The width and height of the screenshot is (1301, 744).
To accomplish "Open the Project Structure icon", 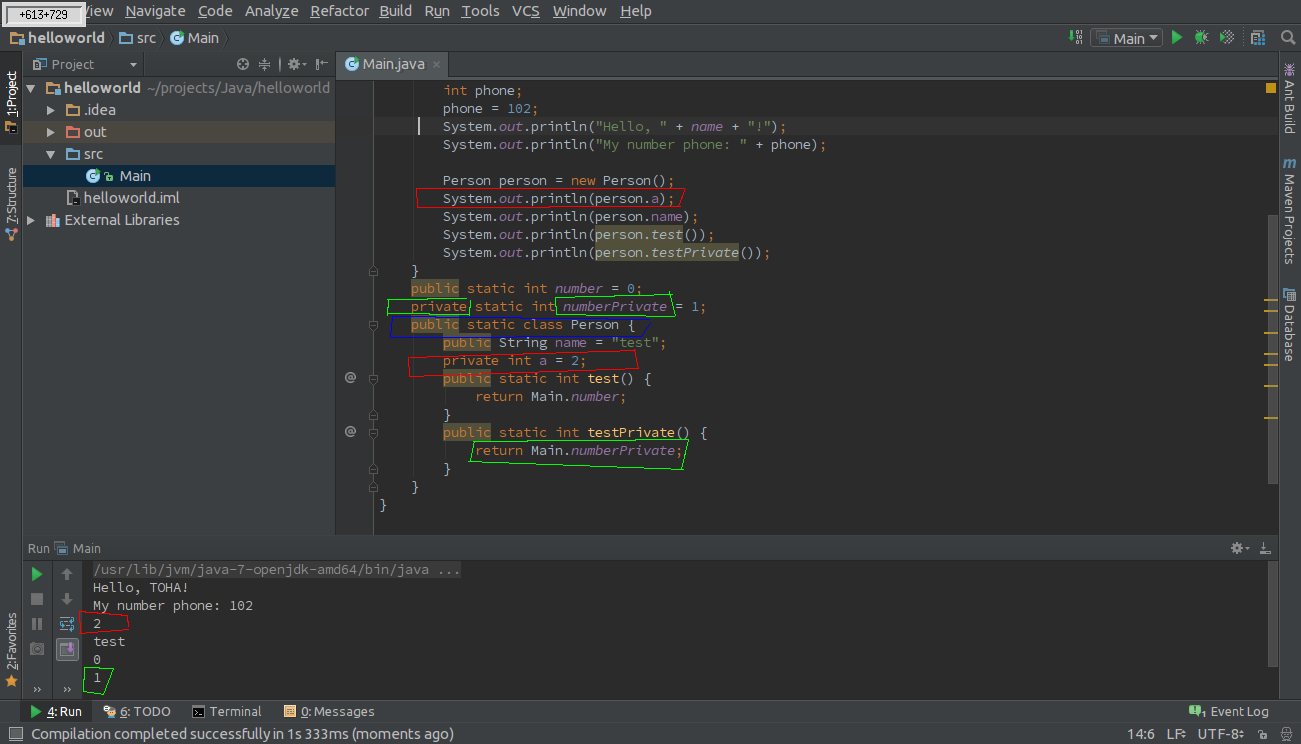I will (x=1258, y=38).
